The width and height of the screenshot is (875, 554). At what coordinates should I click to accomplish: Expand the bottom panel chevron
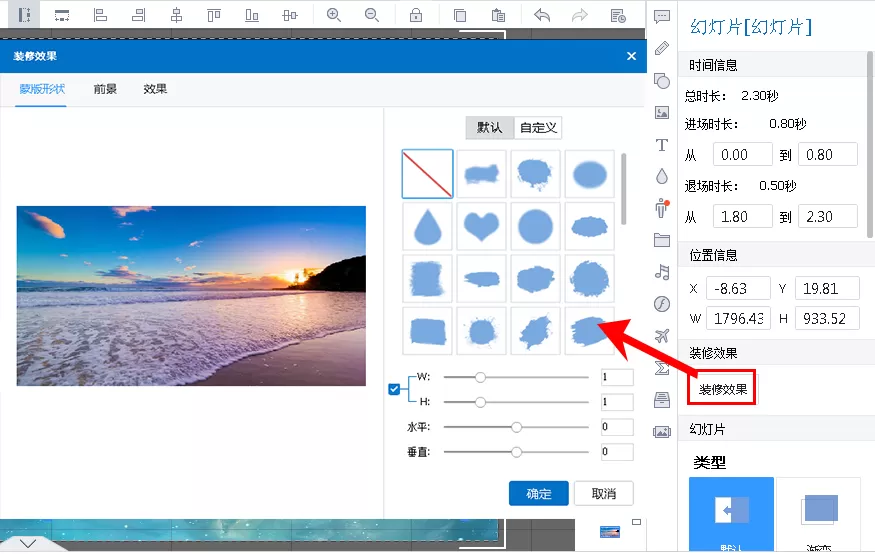[28, 543]
